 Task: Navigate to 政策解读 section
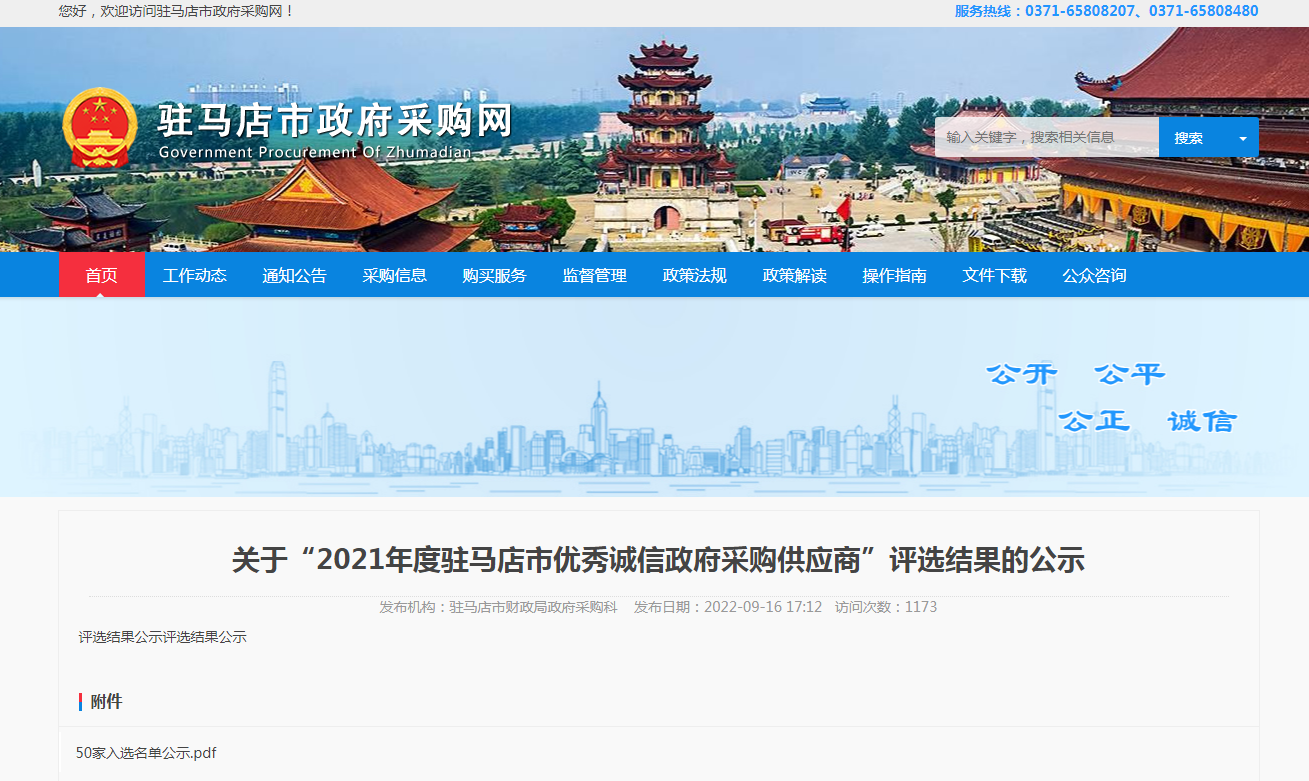coord(795,275)
